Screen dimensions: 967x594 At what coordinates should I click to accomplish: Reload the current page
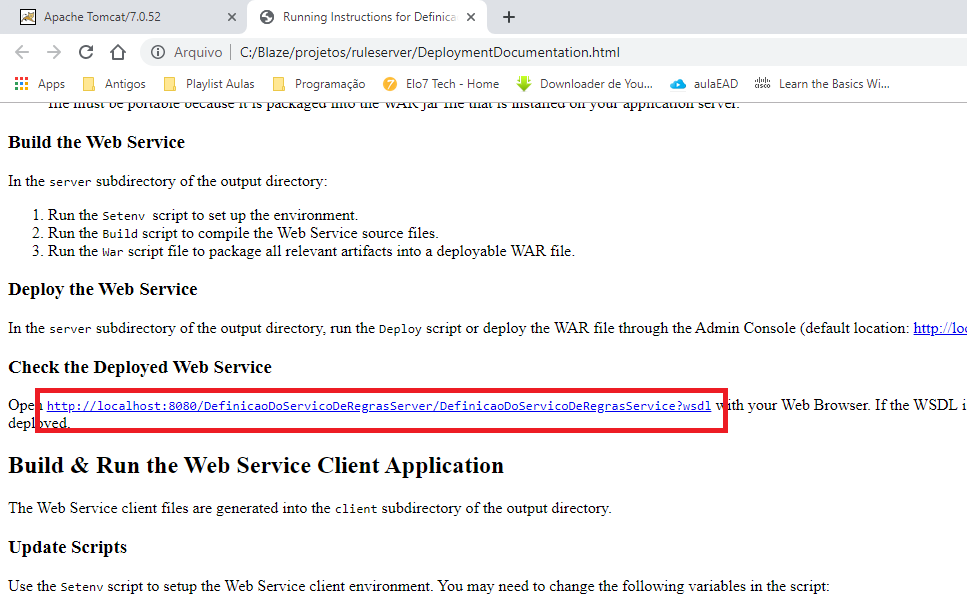(86, 52)
